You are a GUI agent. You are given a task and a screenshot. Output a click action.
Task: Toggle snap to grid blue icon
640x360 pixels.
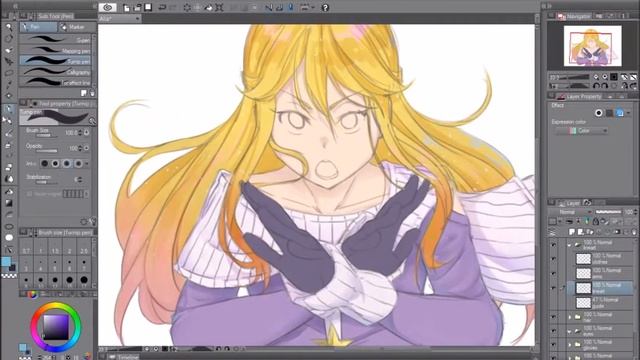point(291,7)
